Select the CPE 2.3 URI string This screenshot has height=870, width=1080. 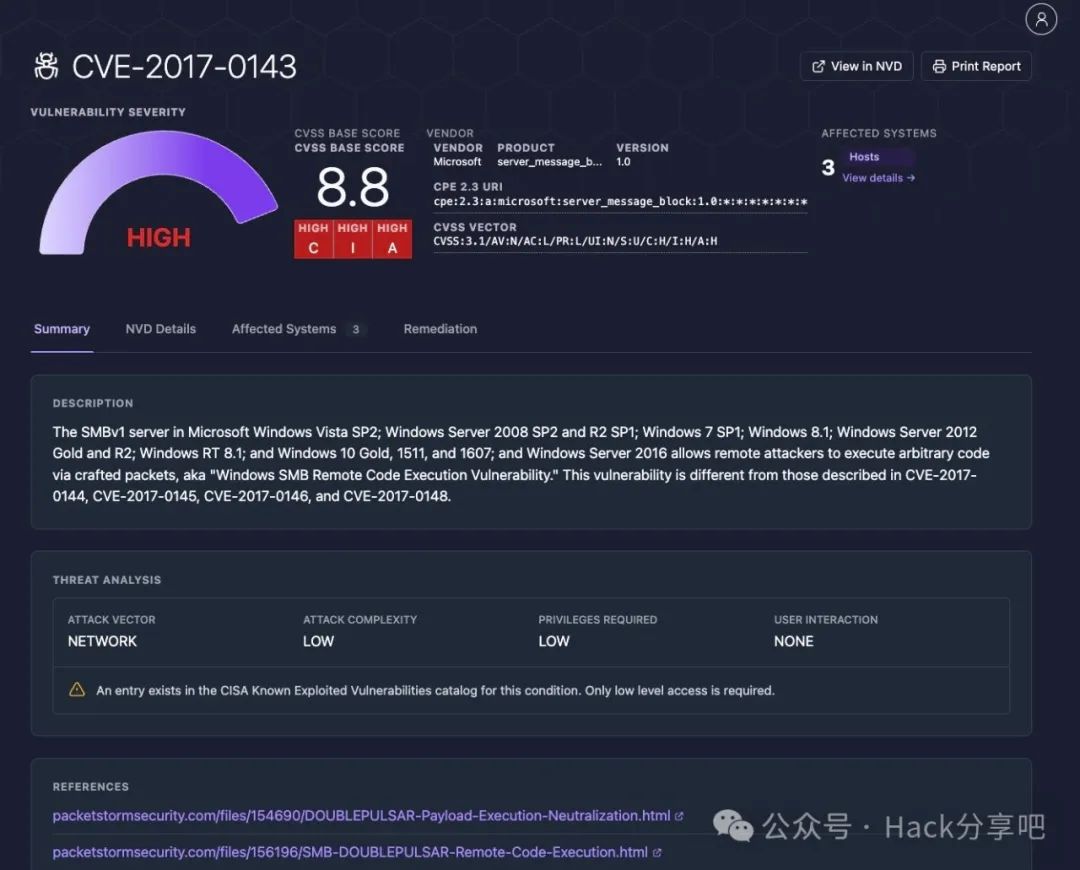coord(620,202)
